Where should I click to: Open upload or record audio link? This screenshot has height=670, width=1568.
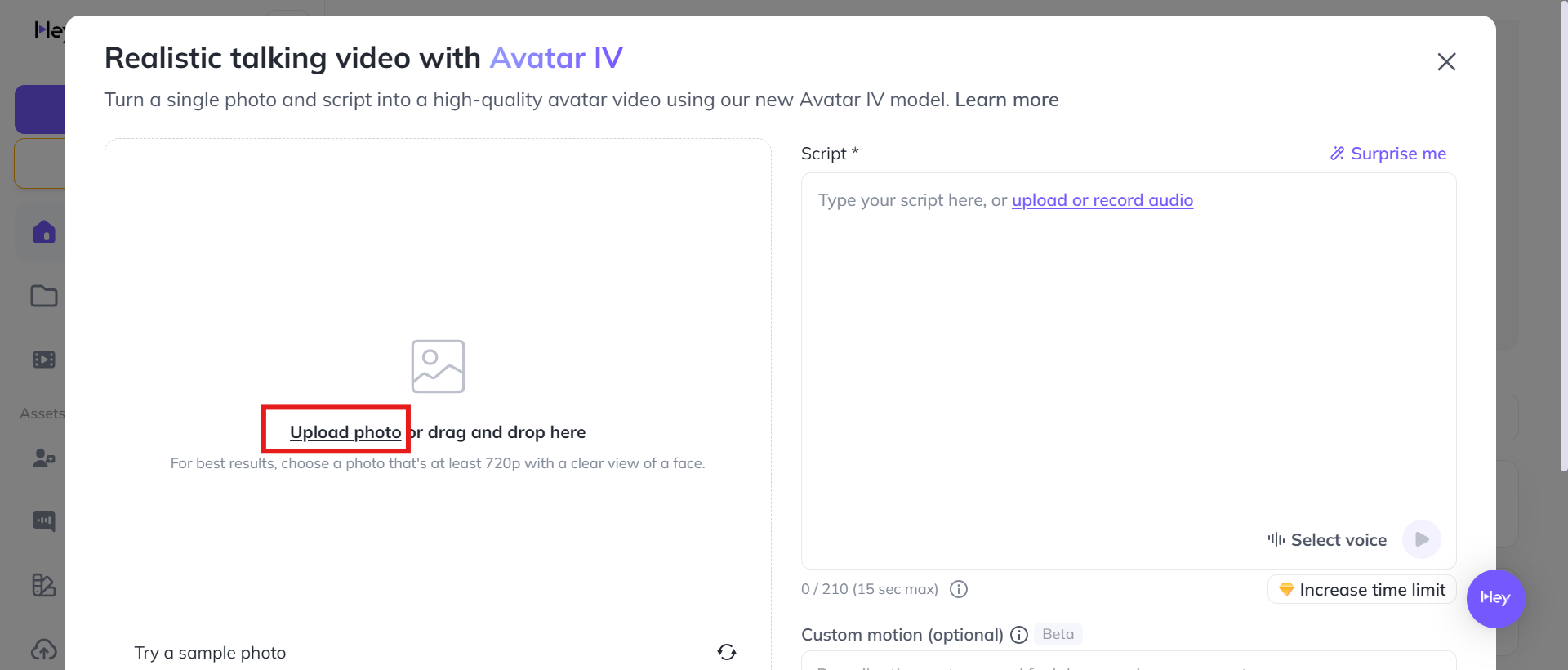[x=1102, y=200]
